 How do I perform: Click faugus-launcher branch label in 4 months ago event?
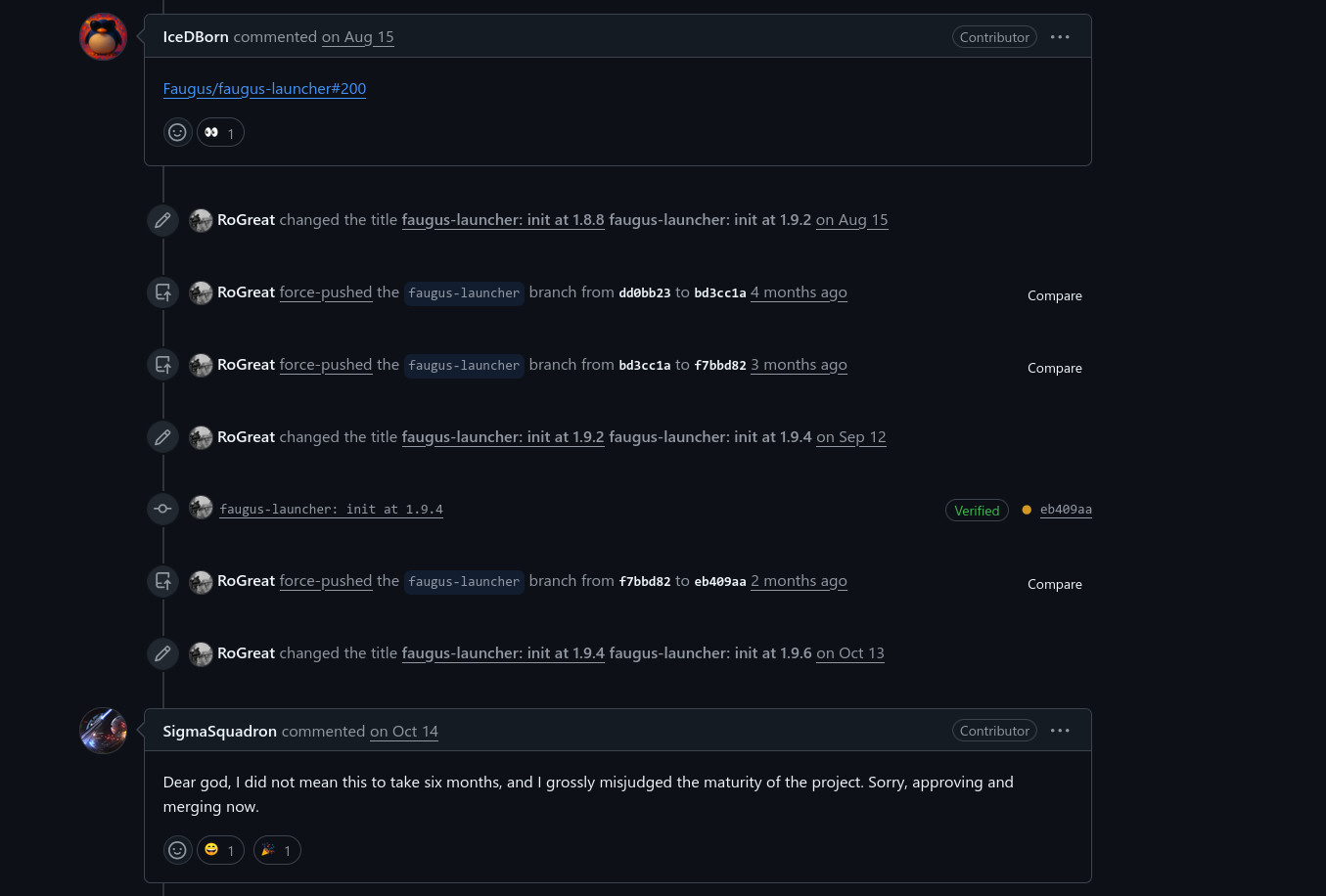click(464, 293)
